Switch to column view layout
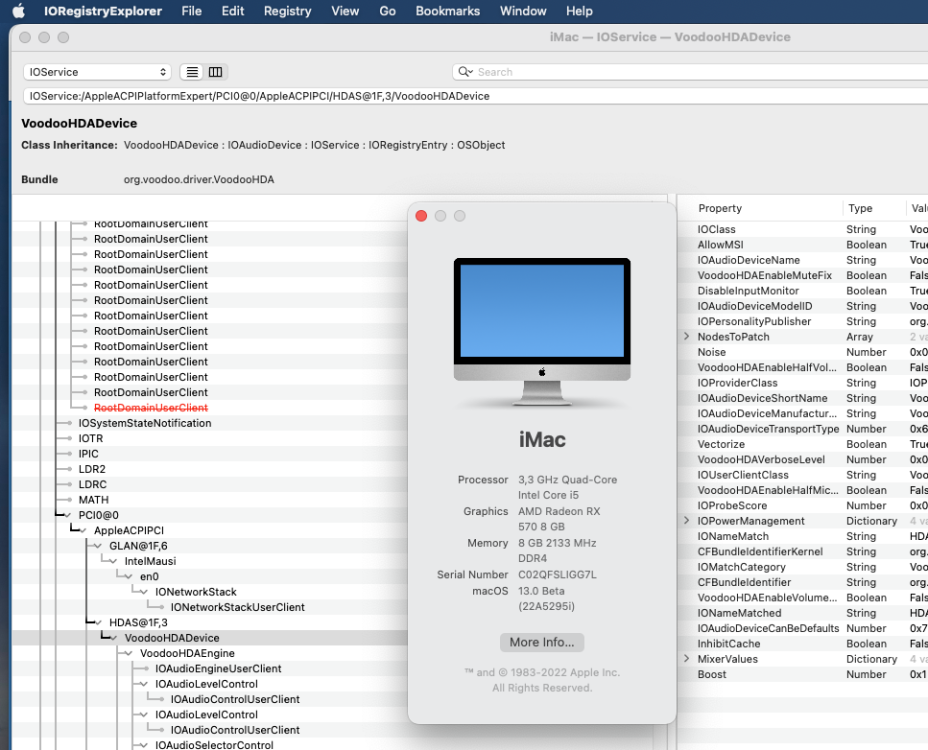 point(215,72)
